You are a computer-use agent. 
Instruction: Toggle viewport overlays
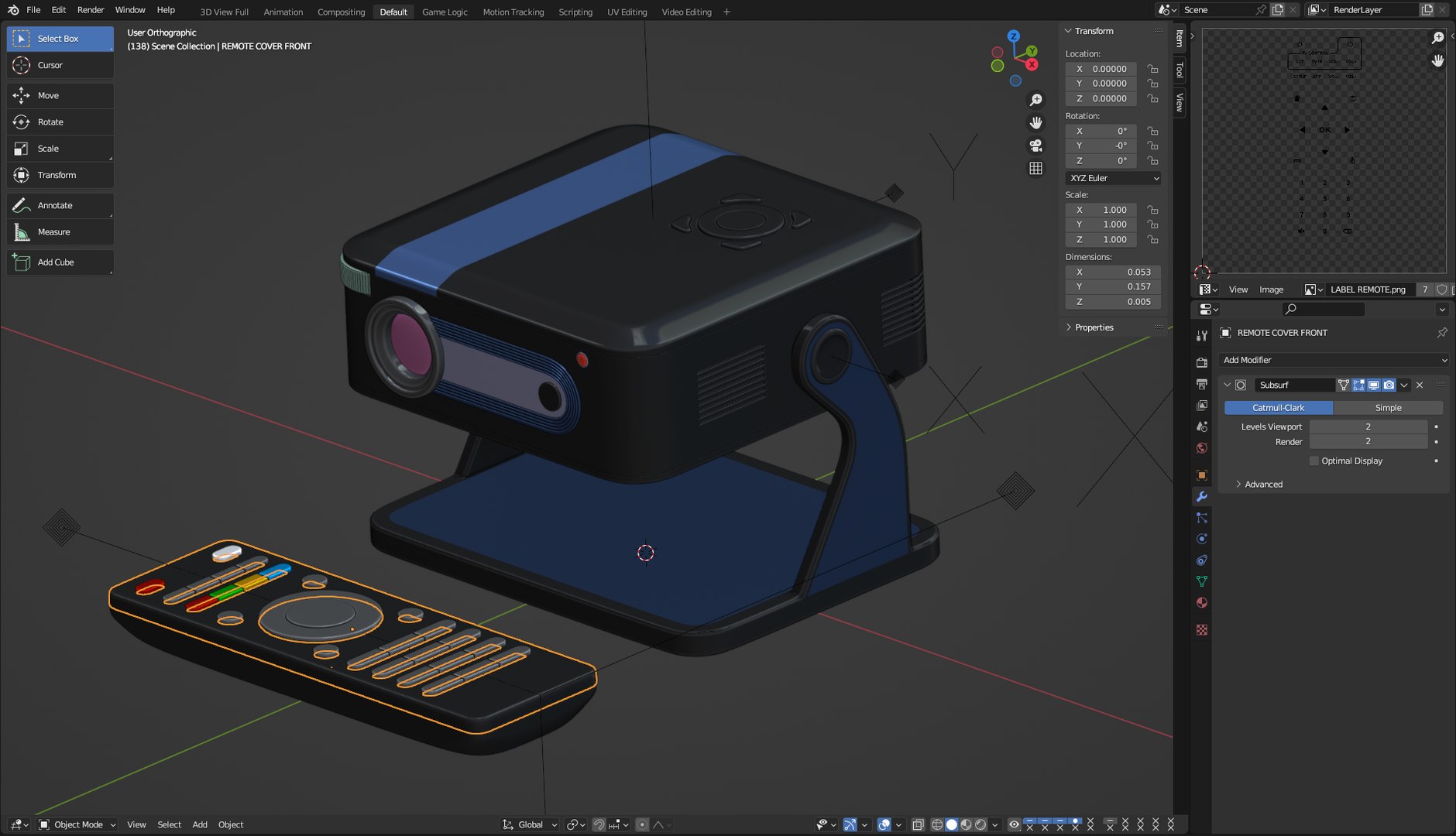point(884,824)
